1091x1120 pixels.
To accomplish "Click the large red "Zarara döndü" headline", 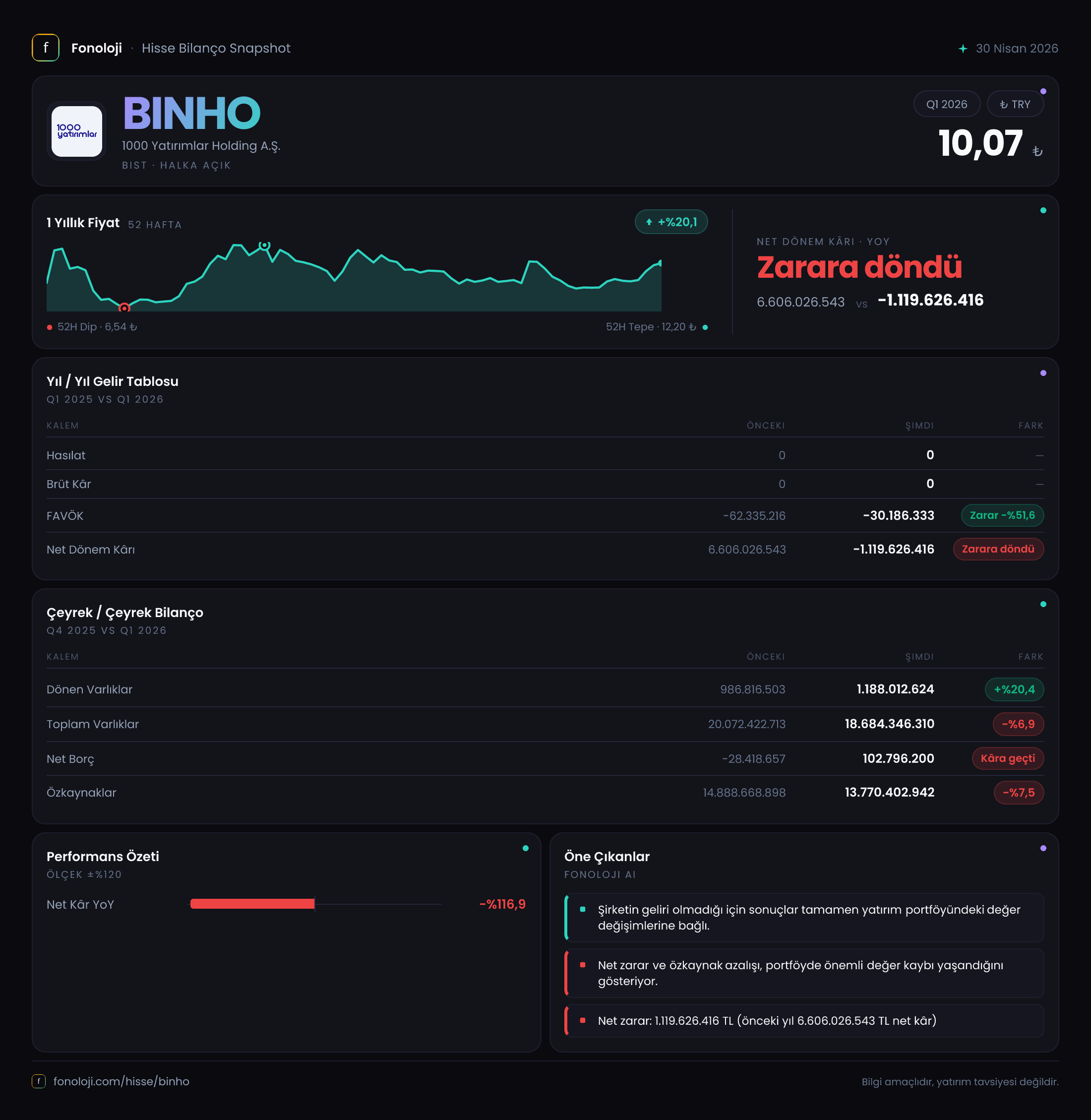I will click(859, 267).
